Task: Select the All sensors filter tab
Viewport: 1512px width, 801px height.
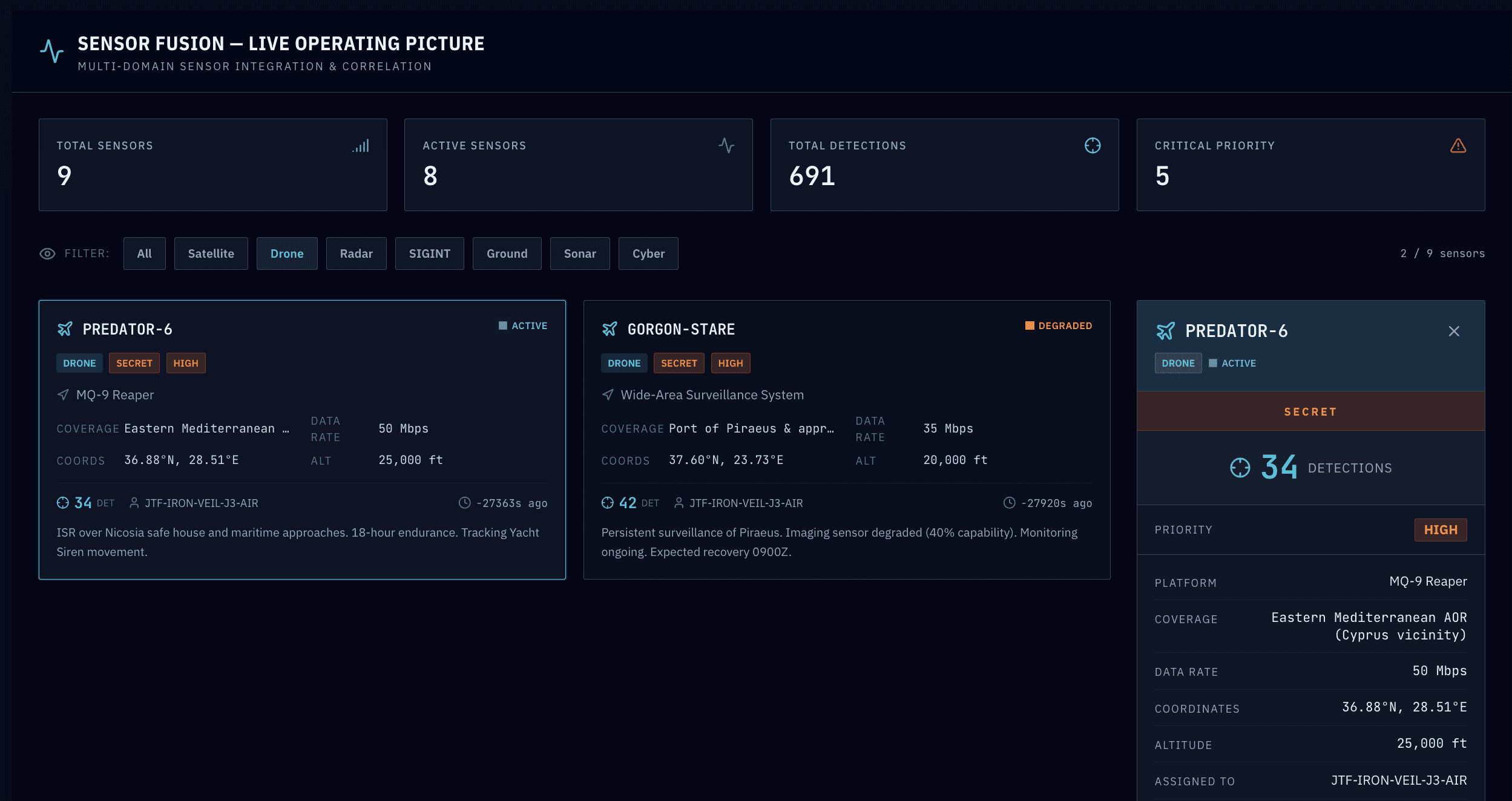Action: pos(144,253)
